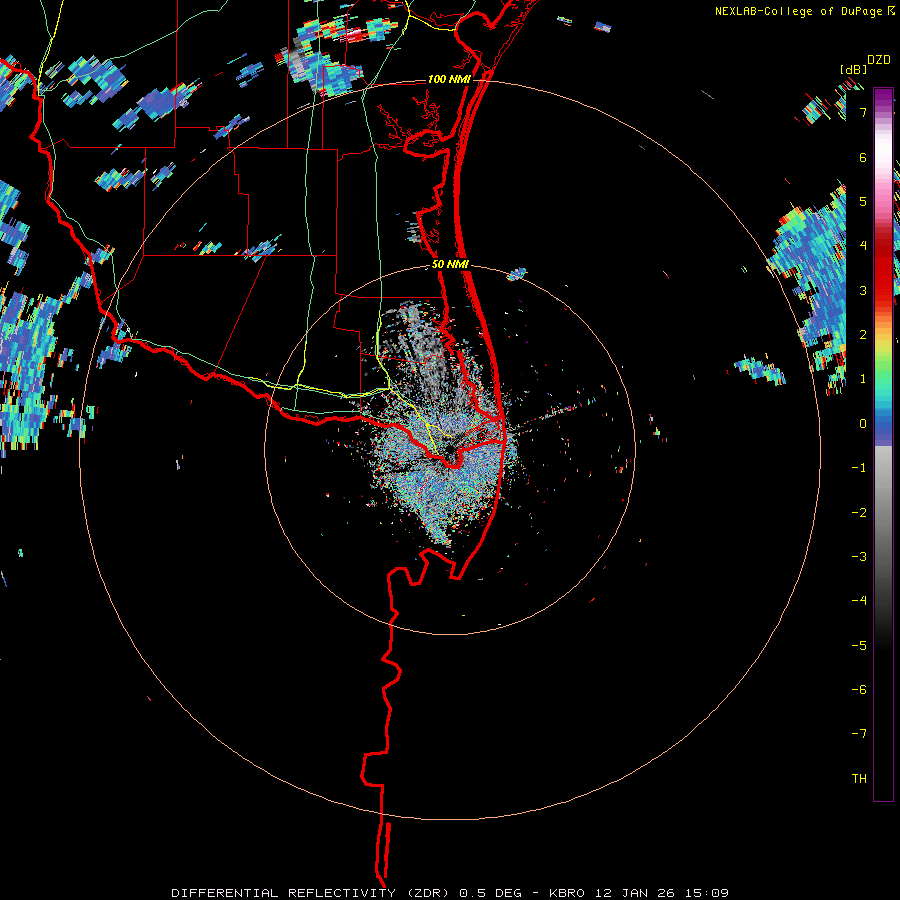Click the colorbar value -3 label
900x900 pixels.
[859, 557]
